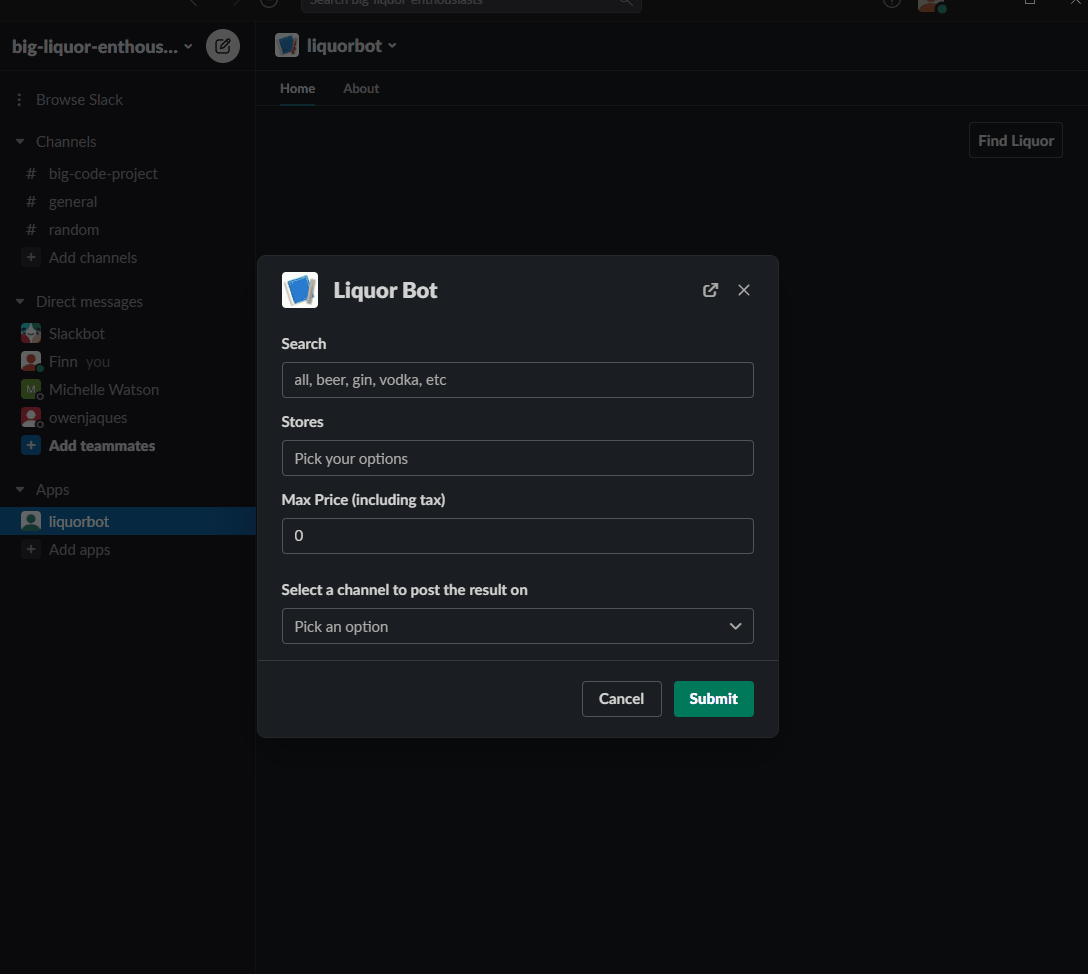Click the liquorbot app icon in sidebar
1088x974 pixels.
tap(31, 521)
